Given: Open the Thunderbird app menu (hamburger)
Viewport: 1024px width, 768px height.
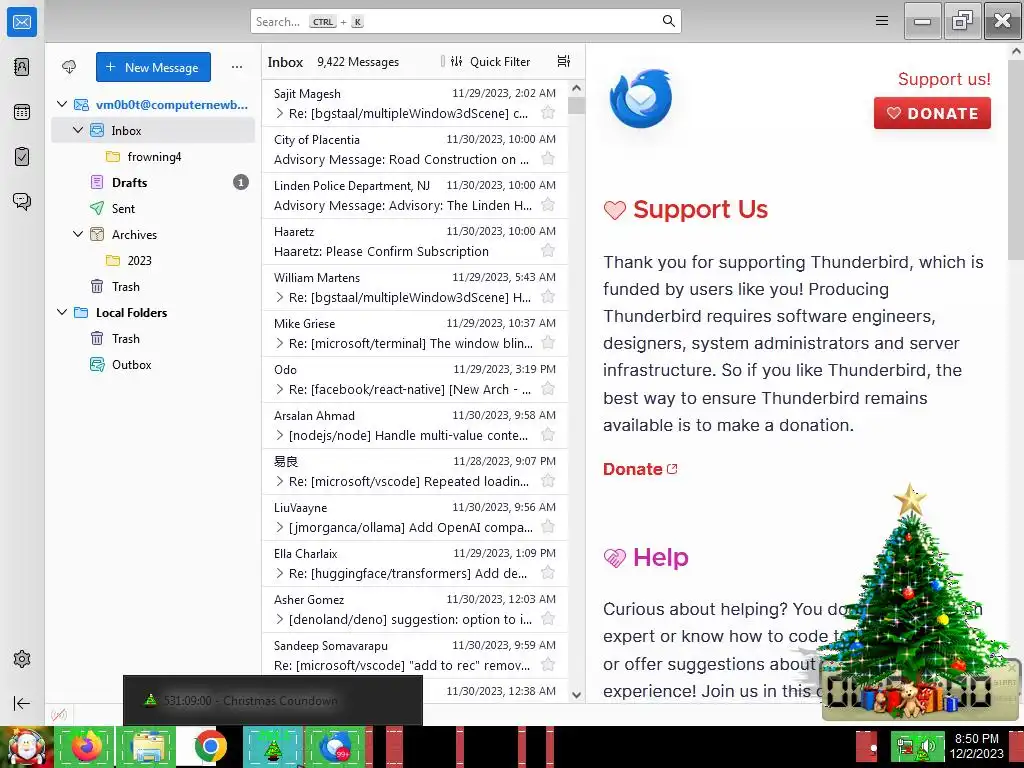Looking at the screenshot, I should tap(882, 21).
